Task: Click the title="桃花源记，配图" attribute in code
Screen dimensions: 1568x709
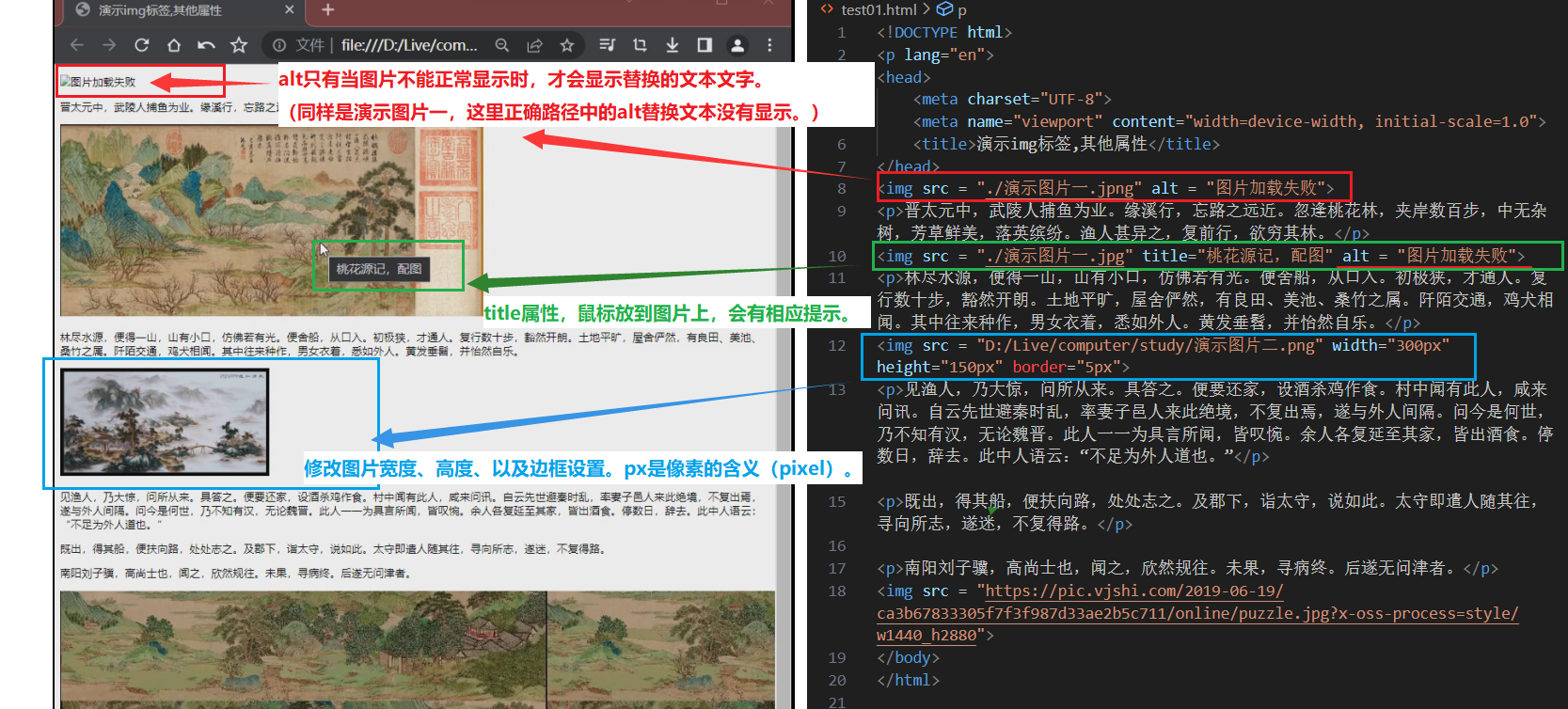Action: tap(1236, 257)
